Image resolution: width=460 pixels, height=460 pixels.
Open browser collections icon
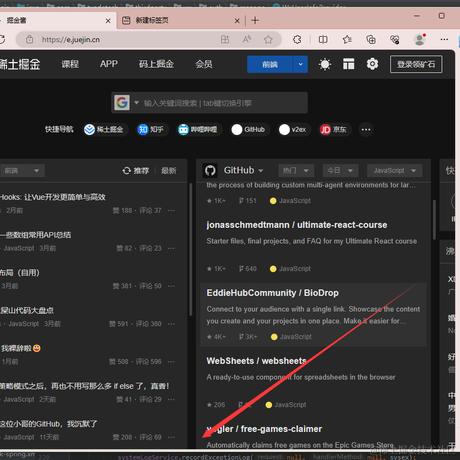(371, 40)
